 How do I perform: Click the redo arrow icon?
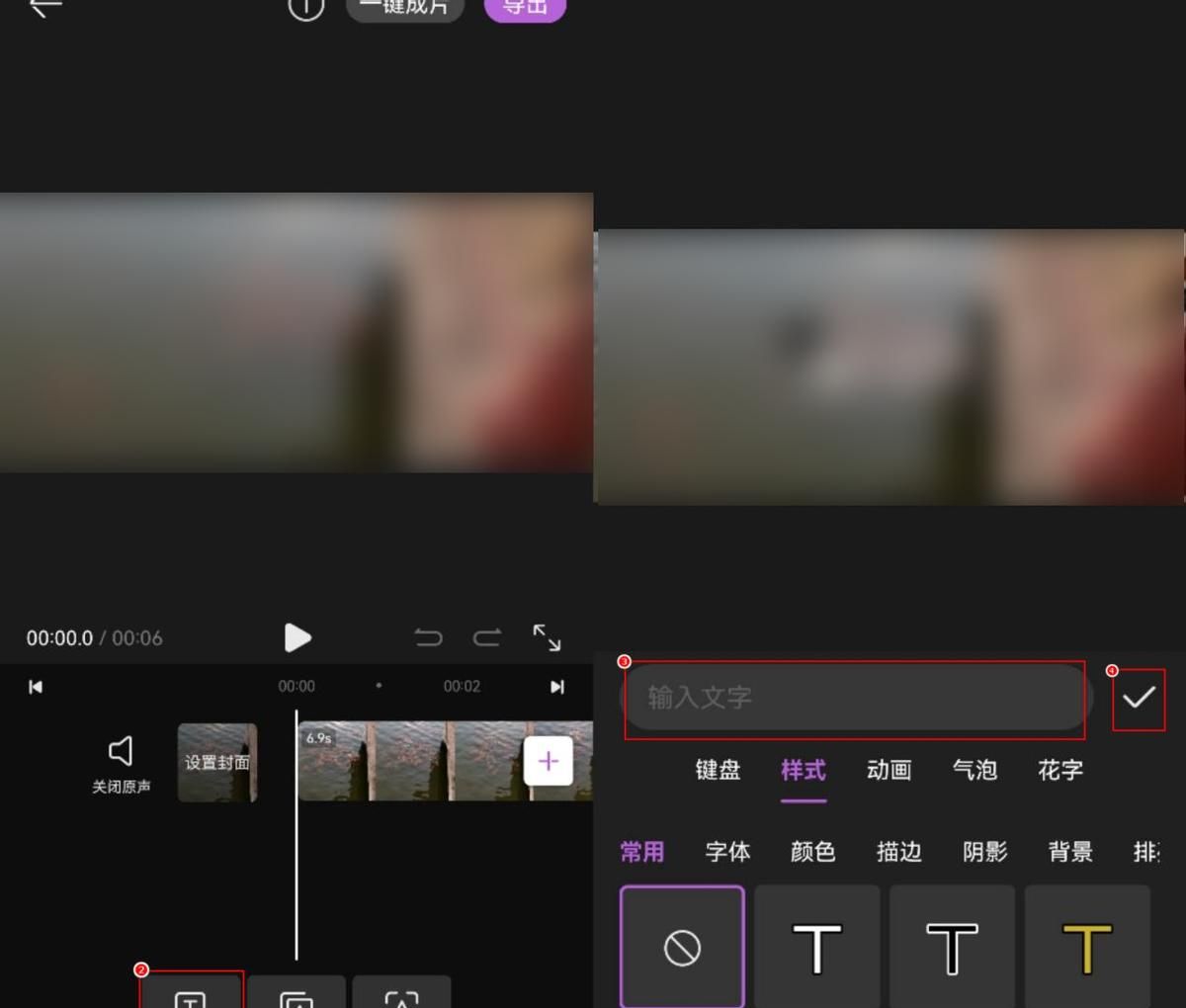487,637
